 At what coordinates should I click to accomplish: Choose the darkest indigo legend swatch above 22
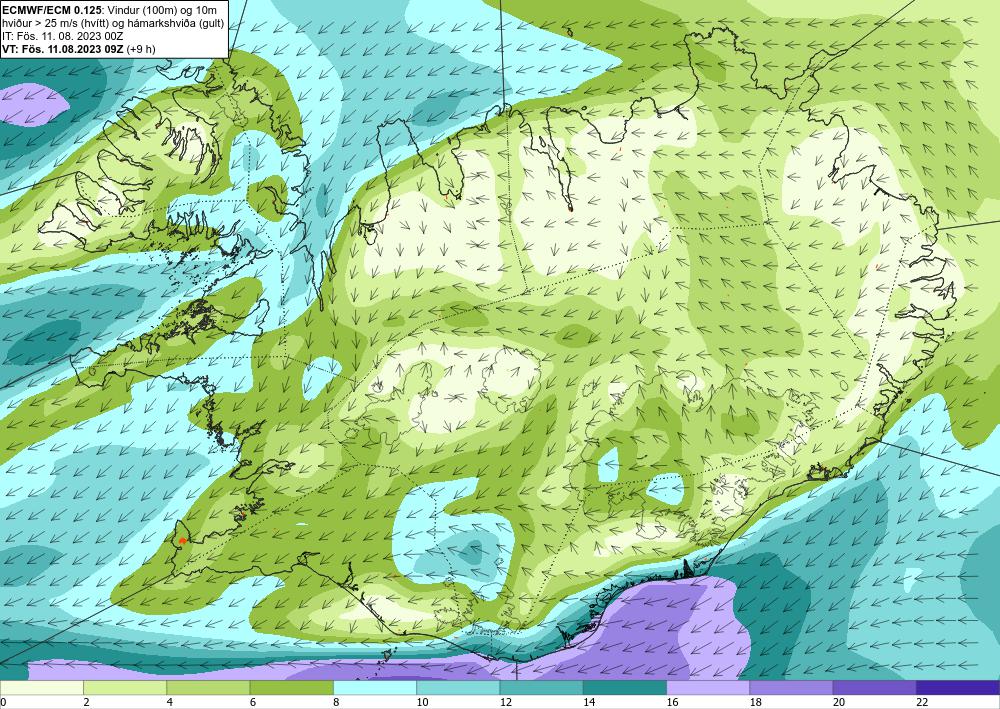(x=958, y=688)
